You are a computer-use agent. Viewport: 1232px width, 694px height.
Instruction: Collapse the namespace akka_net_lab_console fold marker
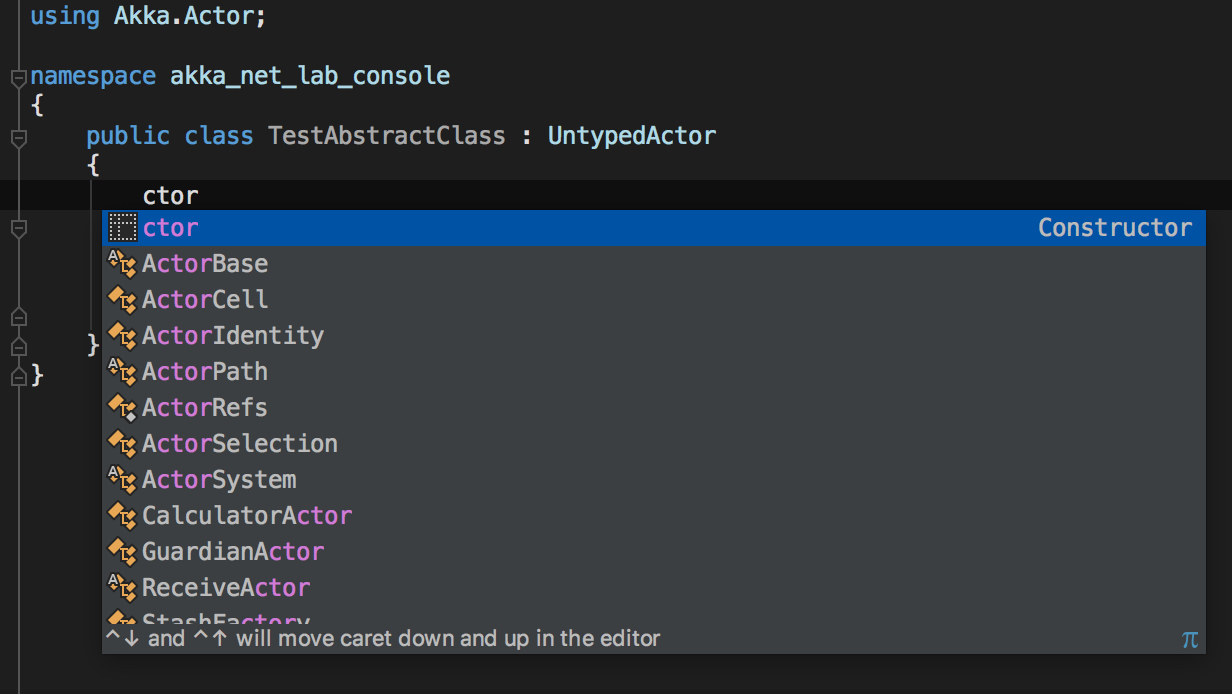(x=17, y=77)
